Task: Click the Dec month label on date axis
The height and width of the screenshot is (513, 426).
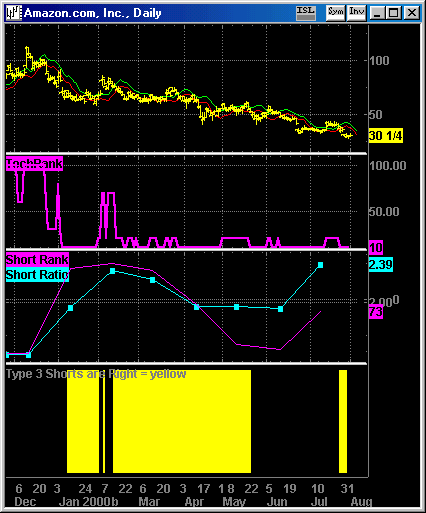Action: [x=25, y=502]
